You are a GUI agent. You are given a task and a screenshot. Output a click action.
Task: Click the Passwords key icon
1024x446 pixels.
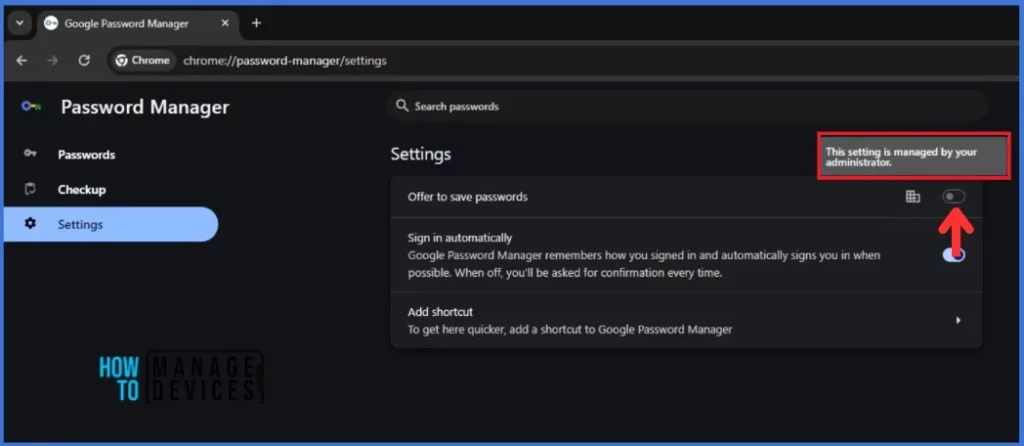pos(30,154)
